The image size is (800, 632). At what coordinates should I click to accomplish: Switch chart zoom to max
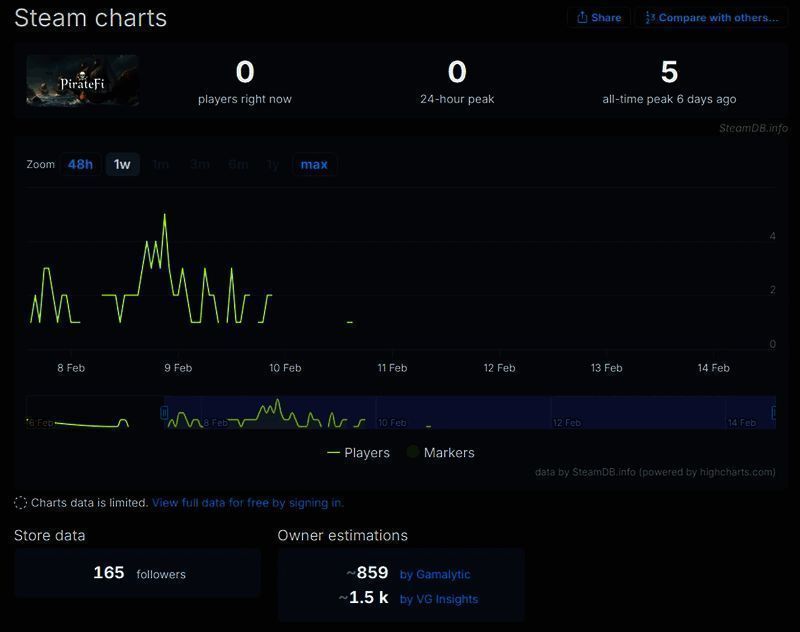tap(314, 164)
